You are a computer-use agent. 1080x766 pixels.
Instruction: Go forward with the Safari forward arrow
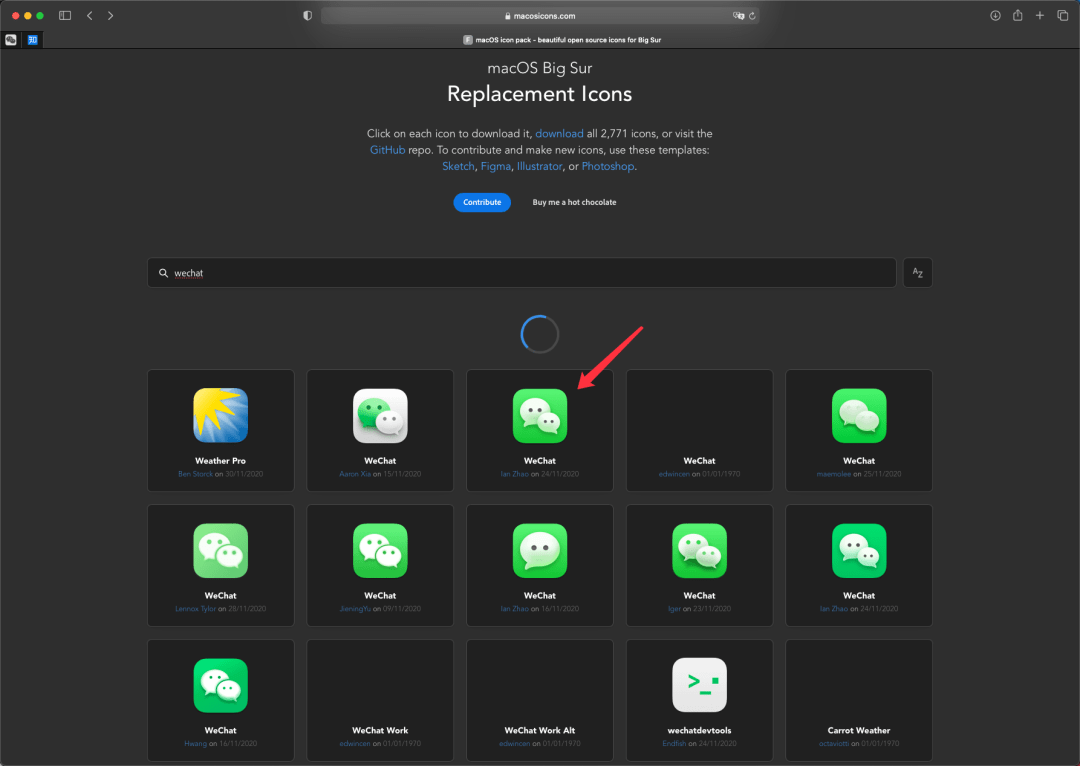[x=110, y=15]
